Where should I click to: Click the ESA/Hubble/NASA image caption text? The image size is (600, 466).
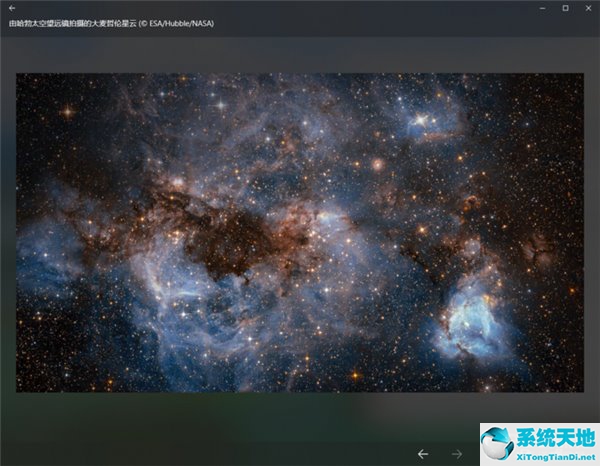[x=111, y=23]
